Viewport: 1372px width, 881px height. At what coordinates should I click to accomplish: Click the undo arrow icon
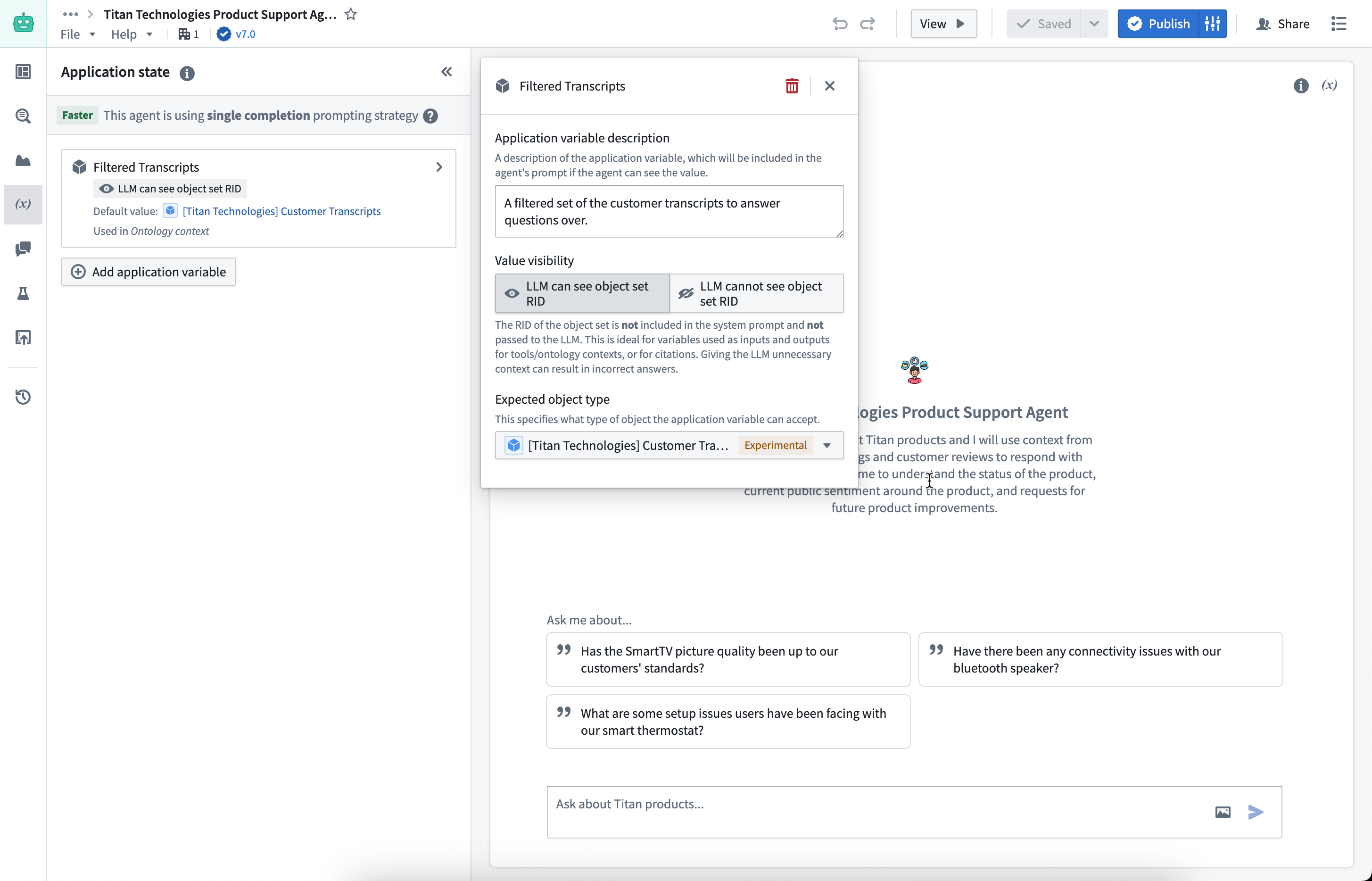coord(840,24)
